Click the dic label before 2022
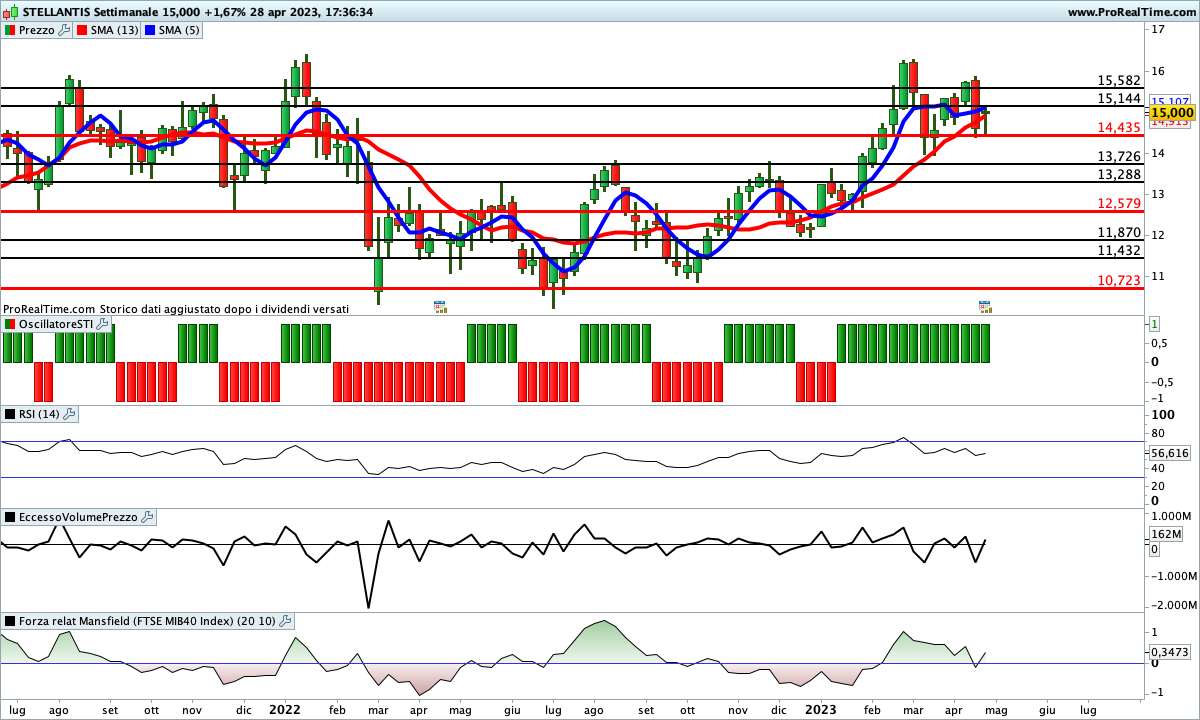The image size is (1200, 720). (243, 709)
